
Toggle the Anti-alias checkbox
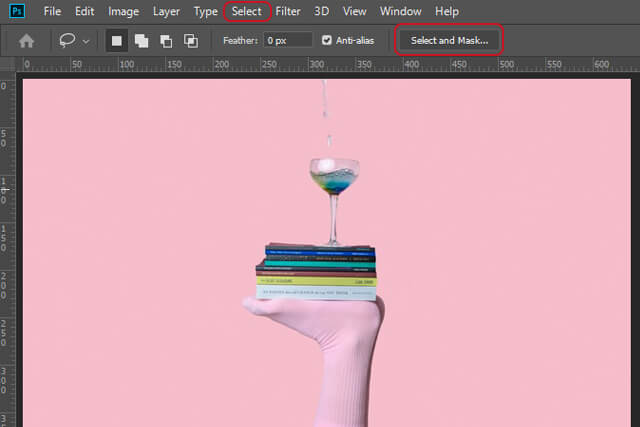pyautogui.click(x=327, y=40)
